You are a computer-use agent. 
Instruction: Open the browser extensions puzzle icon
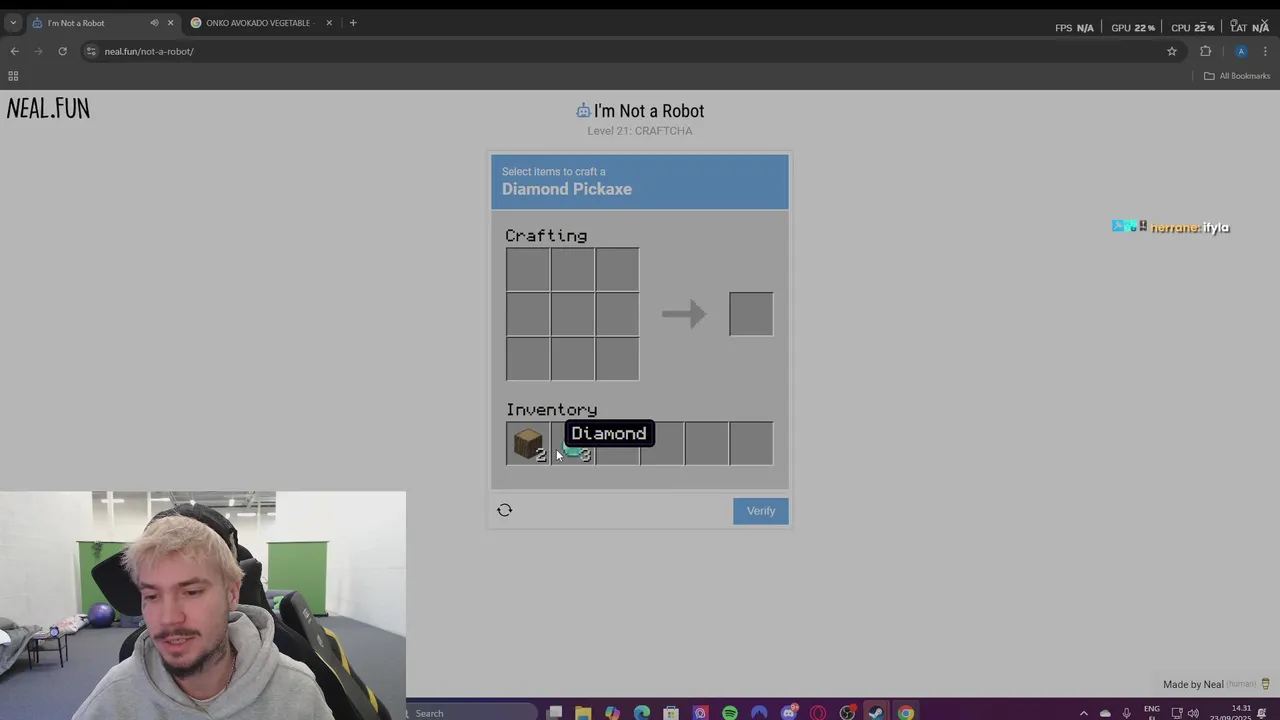1205,51
